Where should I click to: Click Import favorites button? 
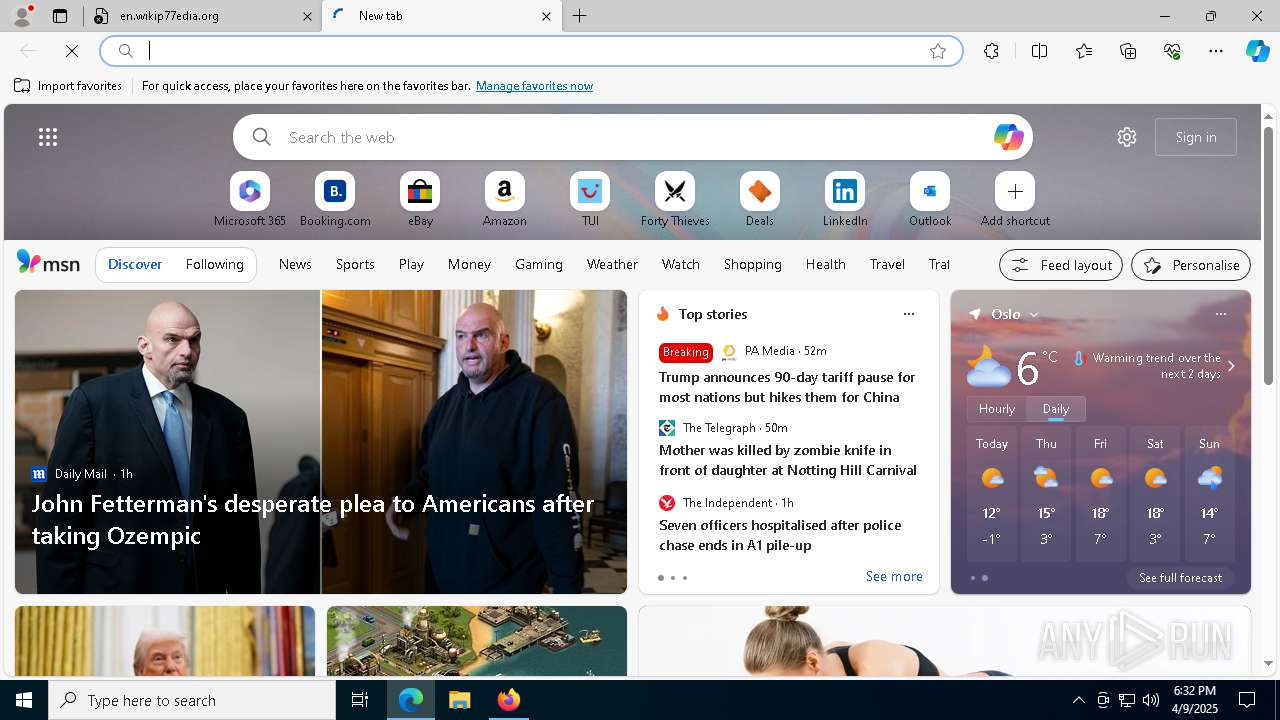pyautogui.click(x=68, y=86)
